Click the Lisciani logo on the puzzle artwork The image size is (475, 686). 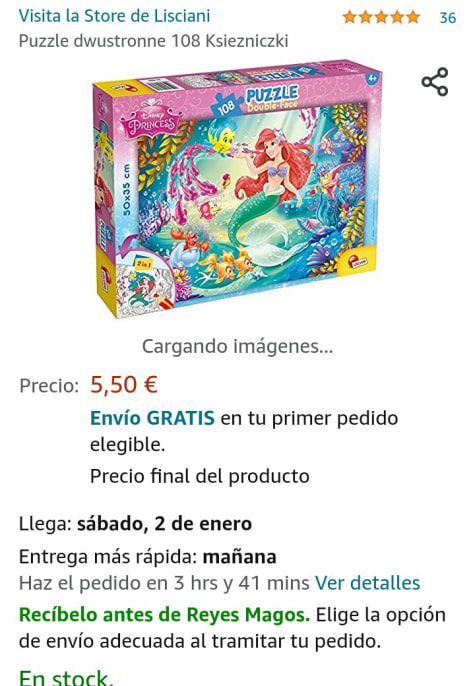click(360, 262)
